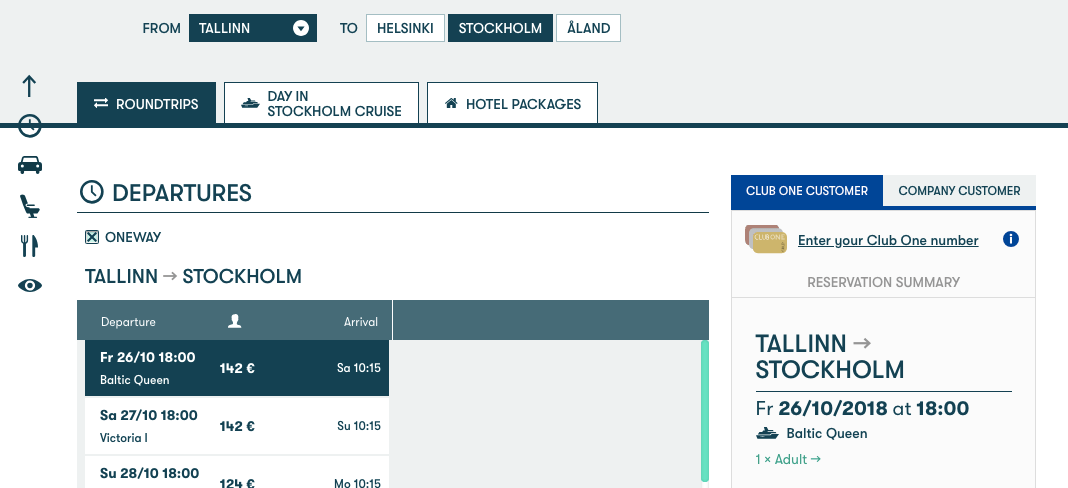Click the Club One card icon
This screenshot has height=488, width=1068.
pyautogui.click(x=766, y=239)
